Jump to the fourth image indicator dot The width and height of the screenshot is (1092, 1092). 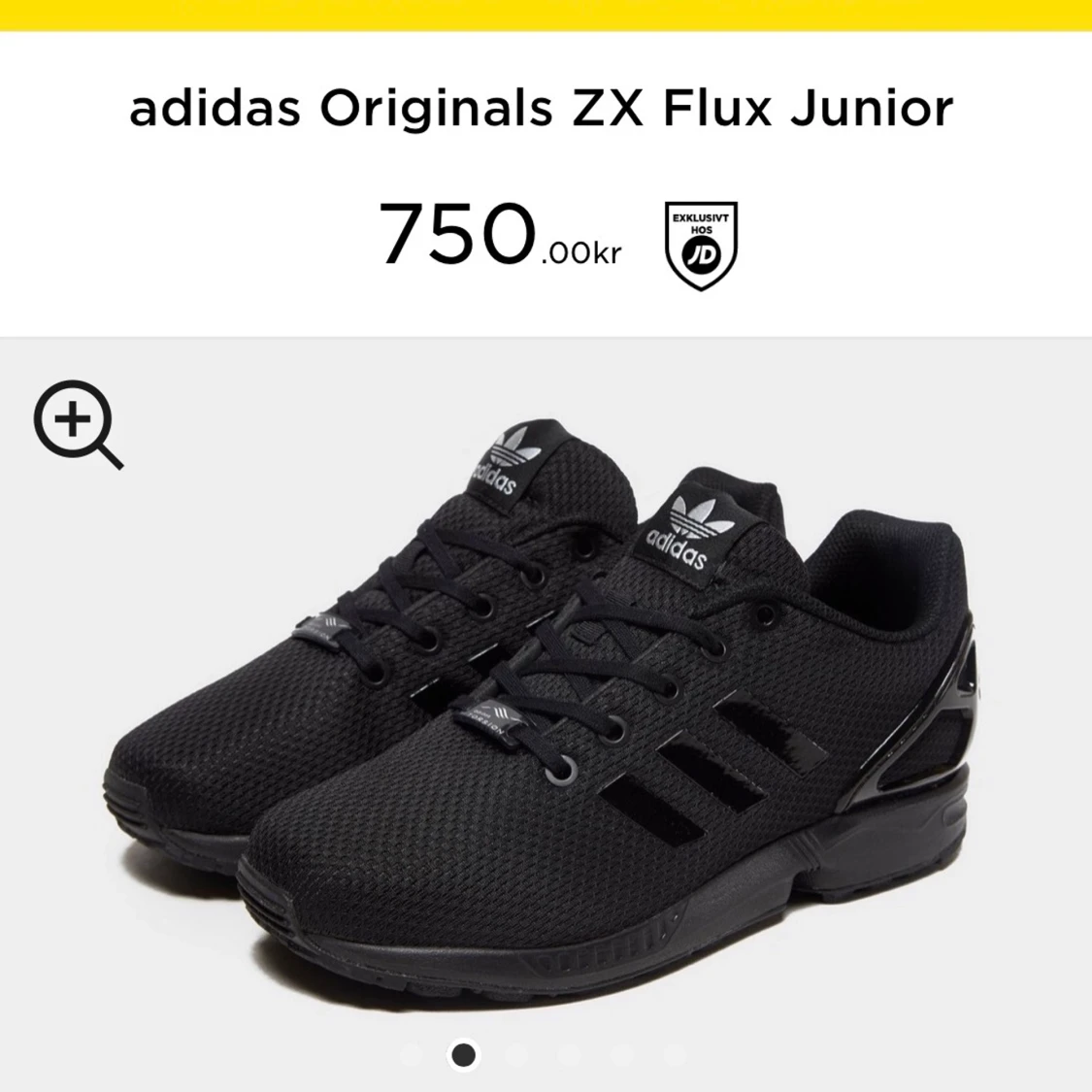[569, 1054]
